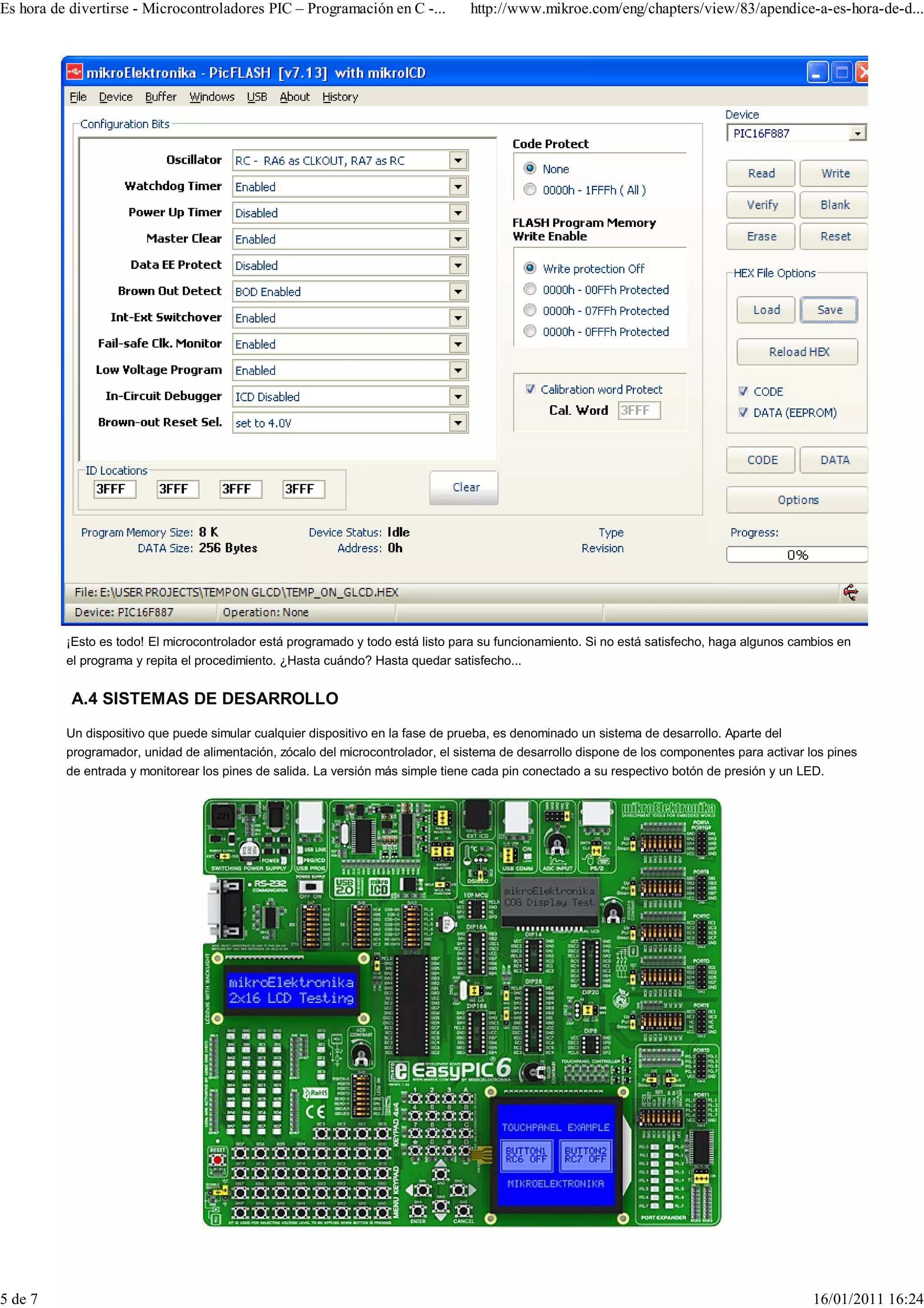
Task: Click the Read button
Action: tap(761, 173)
